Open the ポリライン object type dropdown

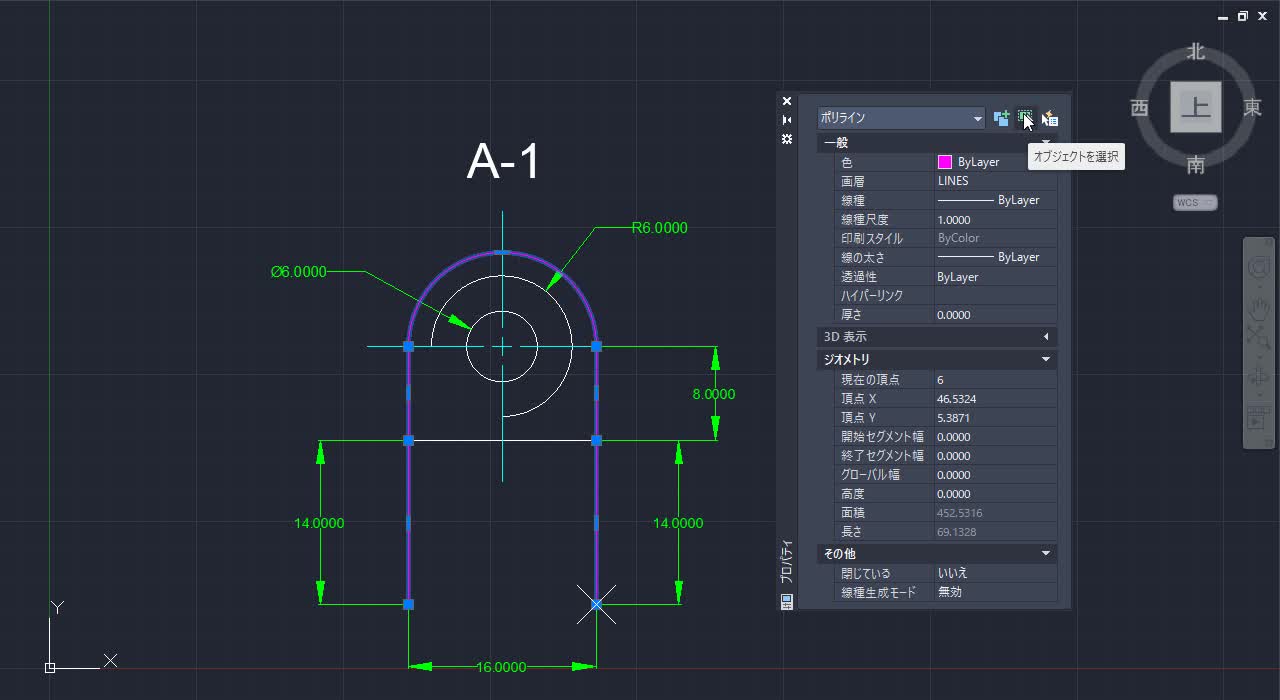(x=977, y=117)
